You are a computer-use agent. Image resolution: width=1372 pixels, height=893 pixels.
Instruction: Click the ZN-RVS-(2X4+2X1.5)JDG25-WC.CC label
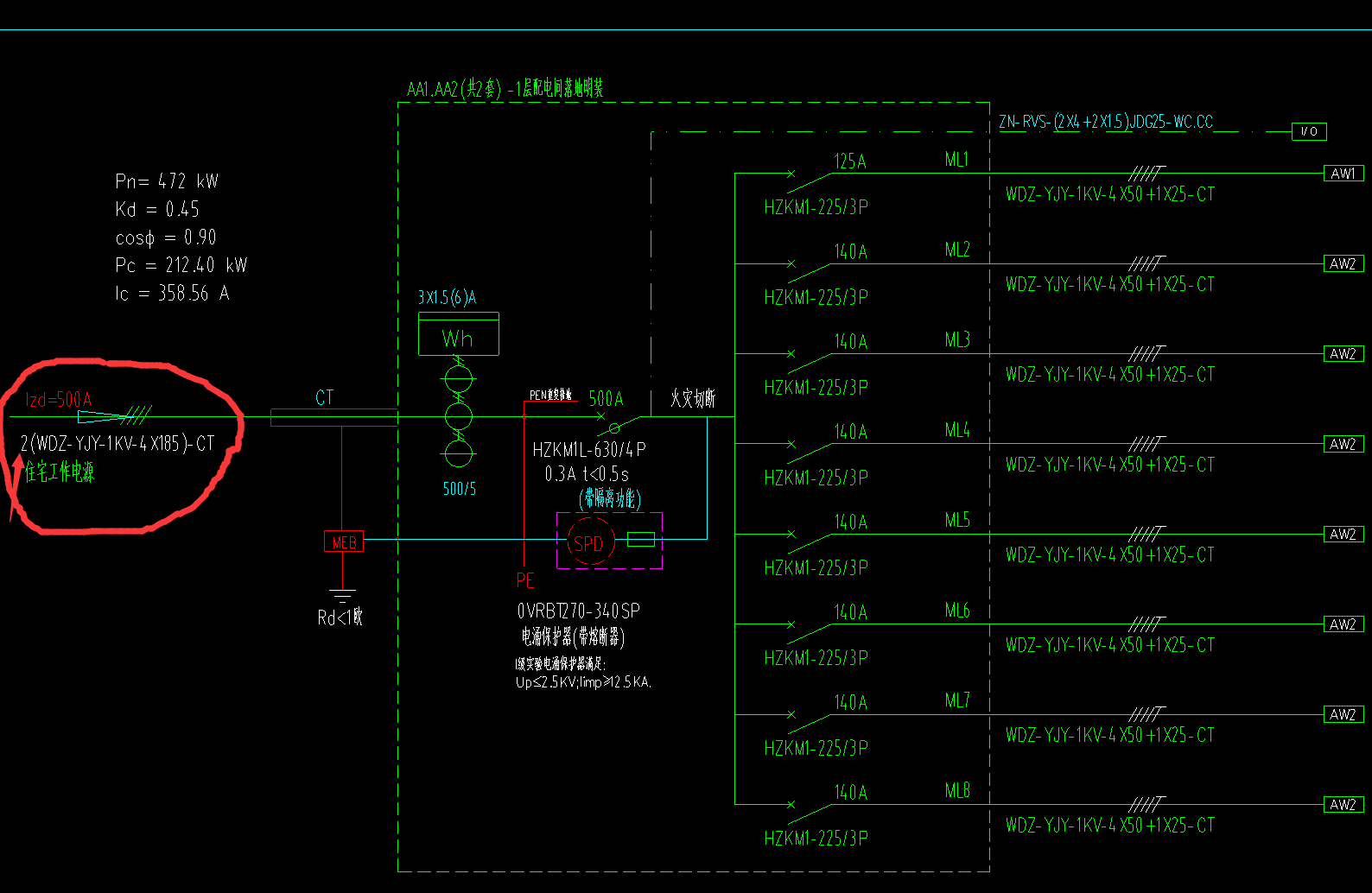[x=1106, y=122]
